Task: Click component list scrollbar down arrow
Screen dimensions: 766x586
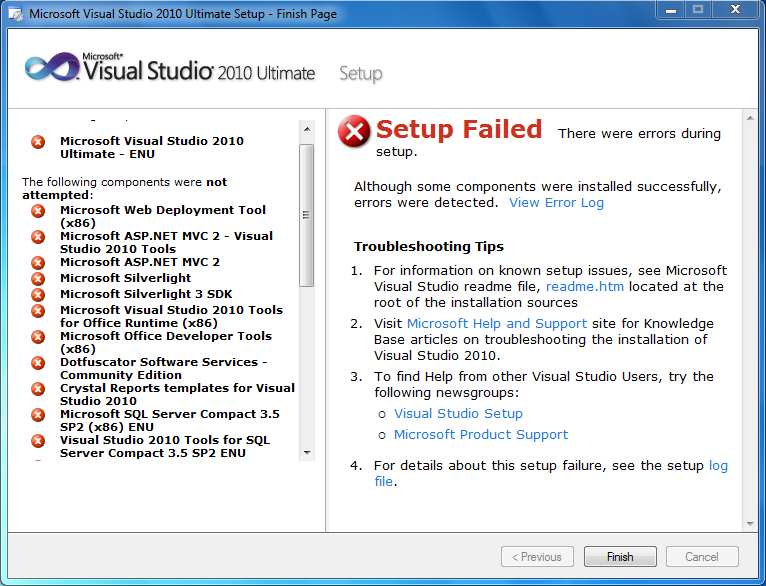Action: click(x=307, y=453)
